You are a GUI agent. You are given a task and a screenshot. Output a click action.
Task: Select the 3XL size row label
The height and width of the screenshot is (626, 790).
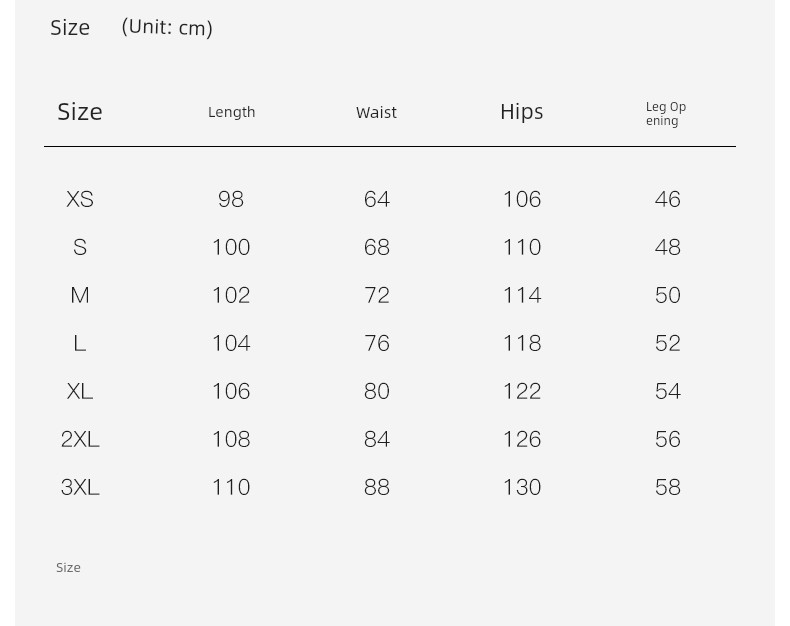pos(80,487)
